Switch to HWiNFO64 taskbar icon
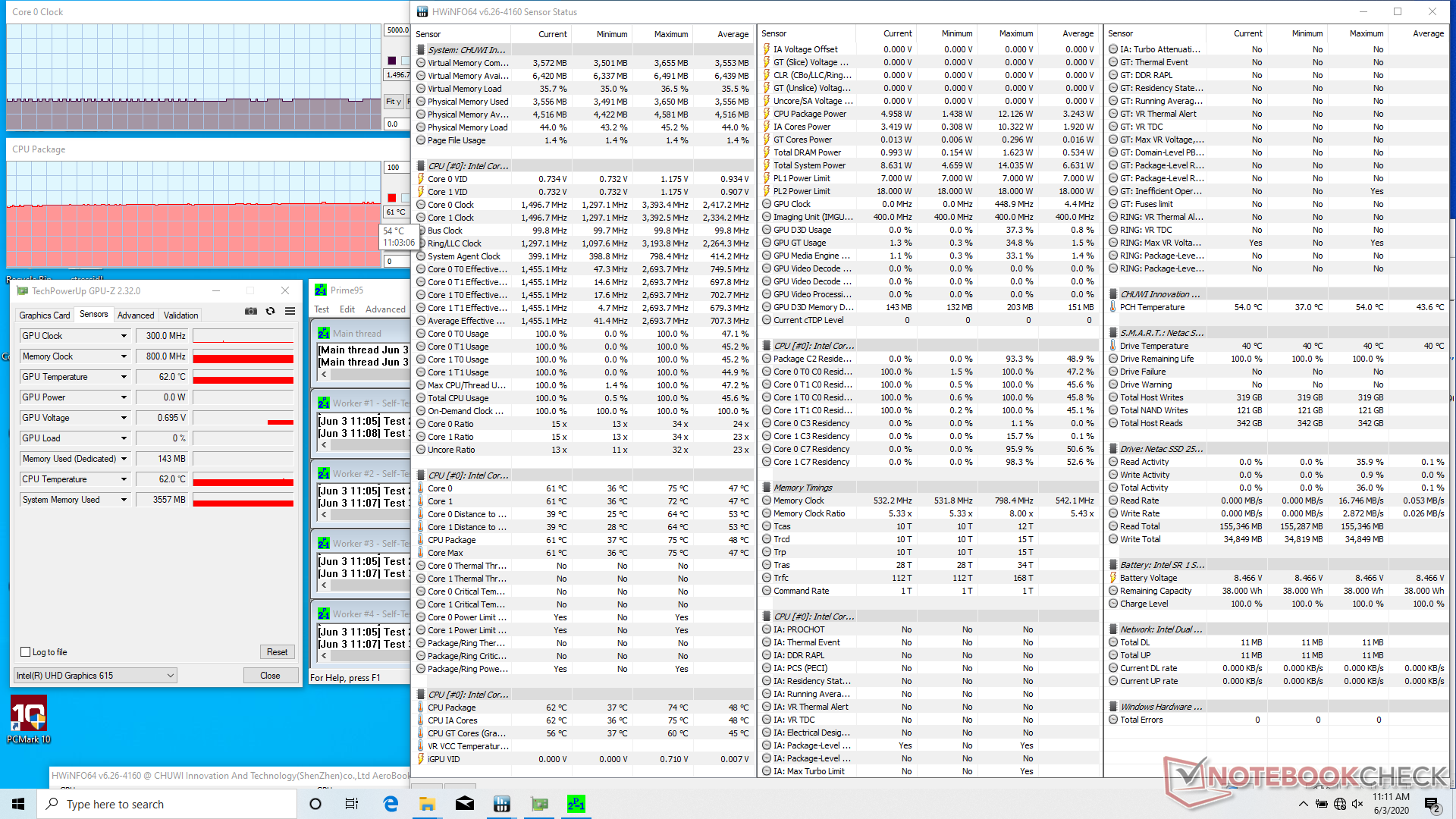 pos(501,804)
